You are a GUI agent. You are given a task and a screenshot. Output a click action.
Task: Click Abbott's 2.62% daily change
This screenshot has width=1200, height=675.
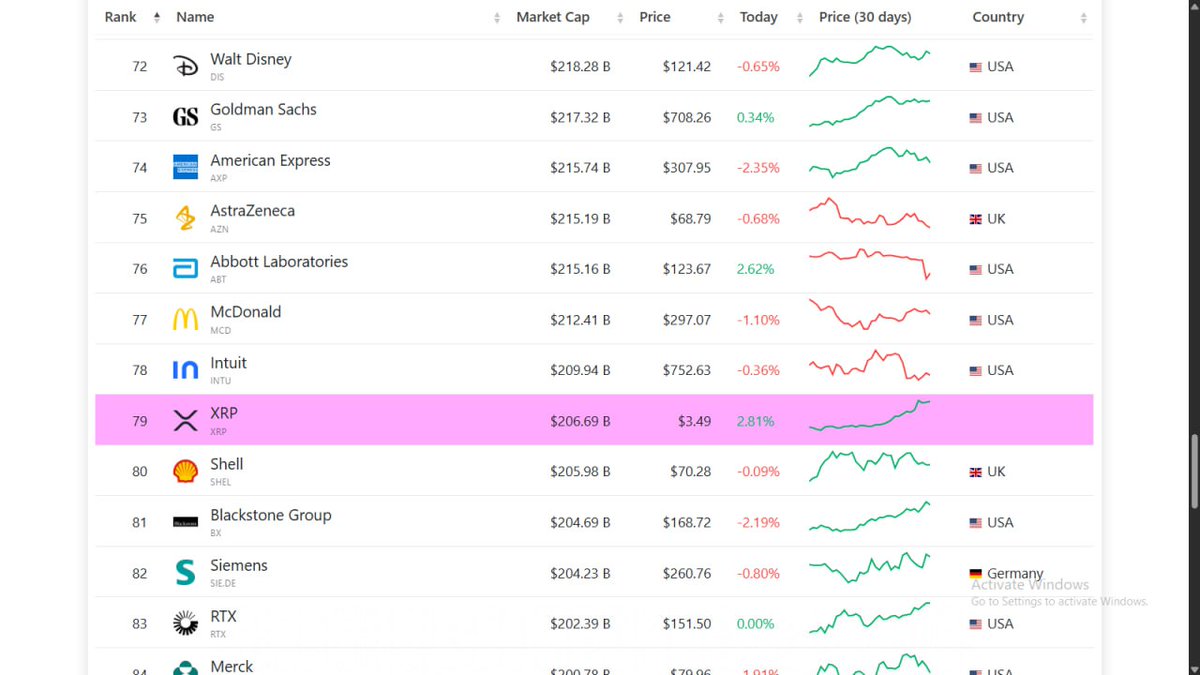(x=755, y=269)
